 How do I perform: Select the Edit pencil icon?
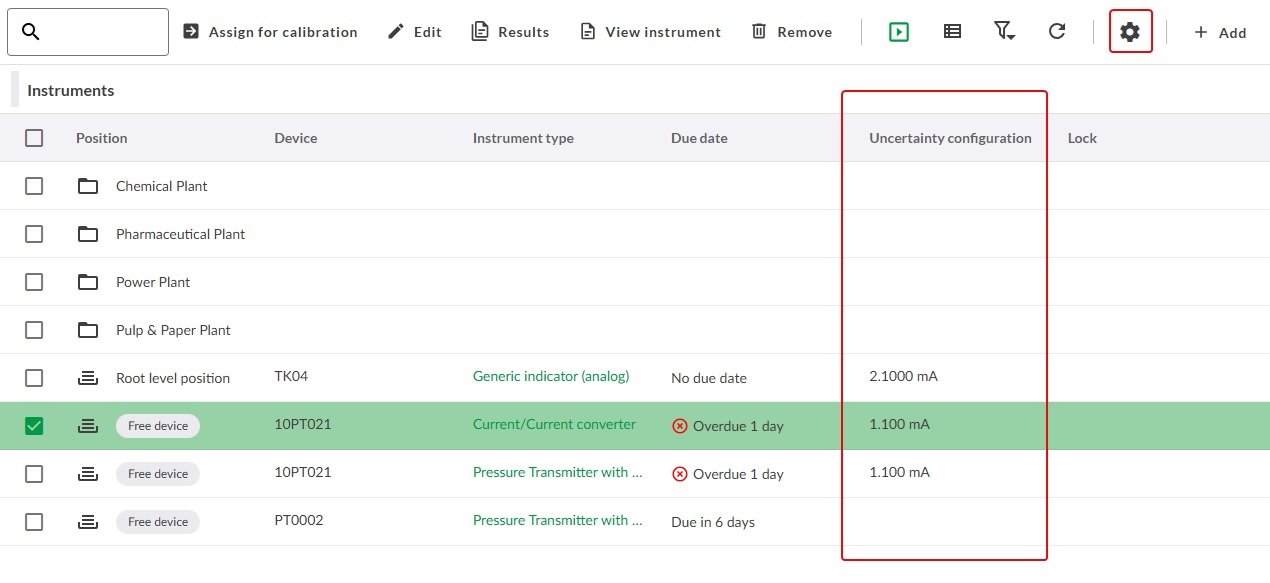396,31
